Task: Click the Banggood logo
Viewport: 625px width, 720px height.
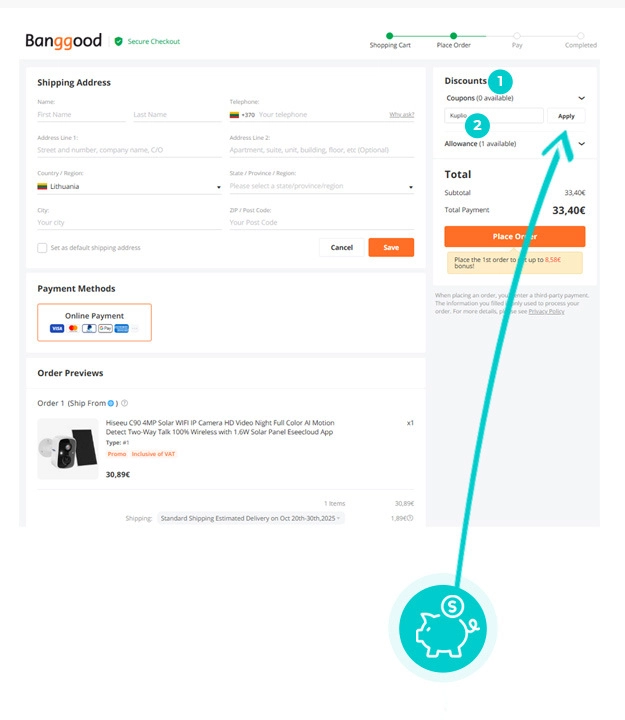Action: coord(63,41)
